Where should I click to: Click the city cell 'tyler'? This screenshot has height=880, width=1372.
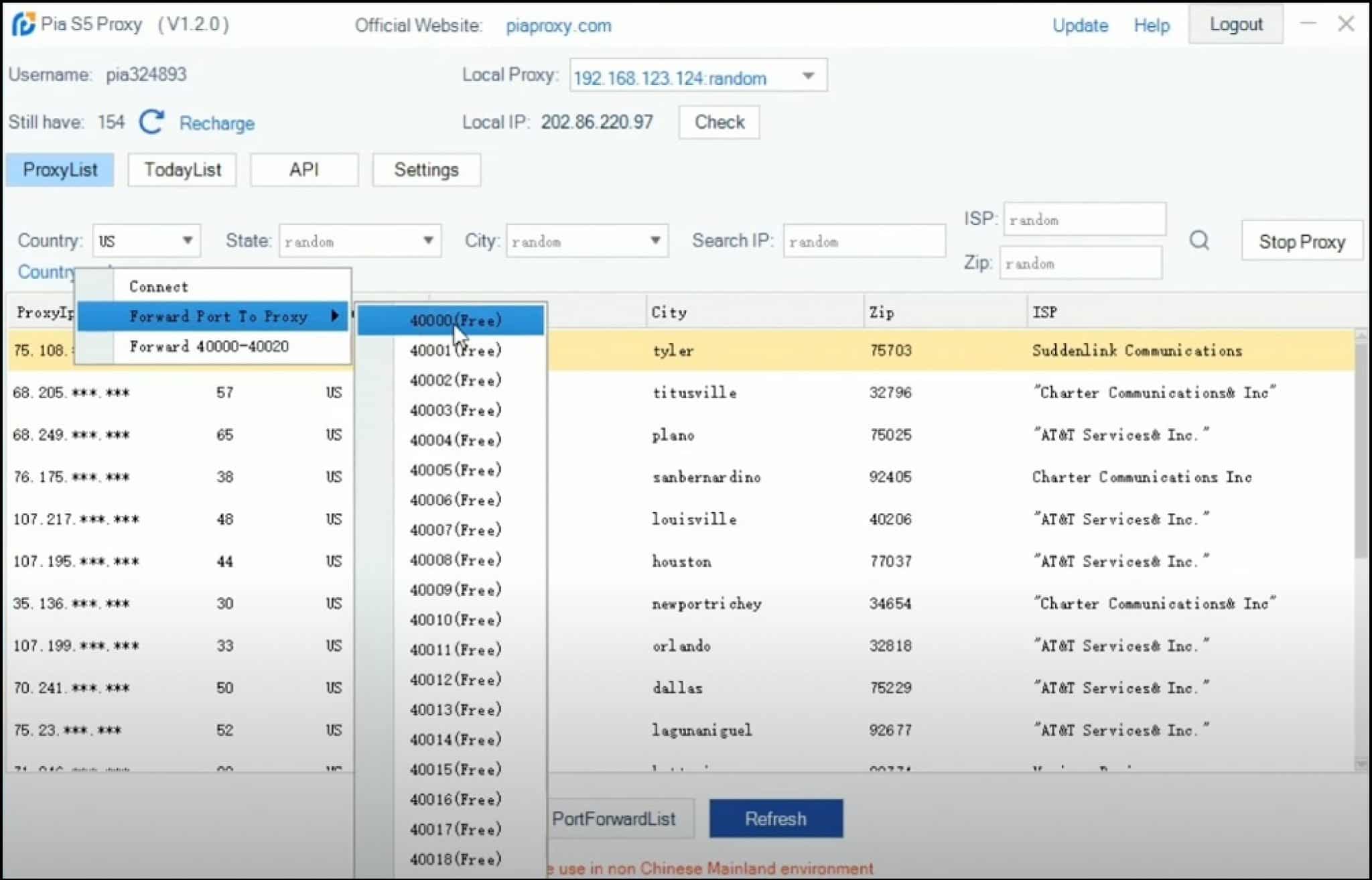pos(673,350)
